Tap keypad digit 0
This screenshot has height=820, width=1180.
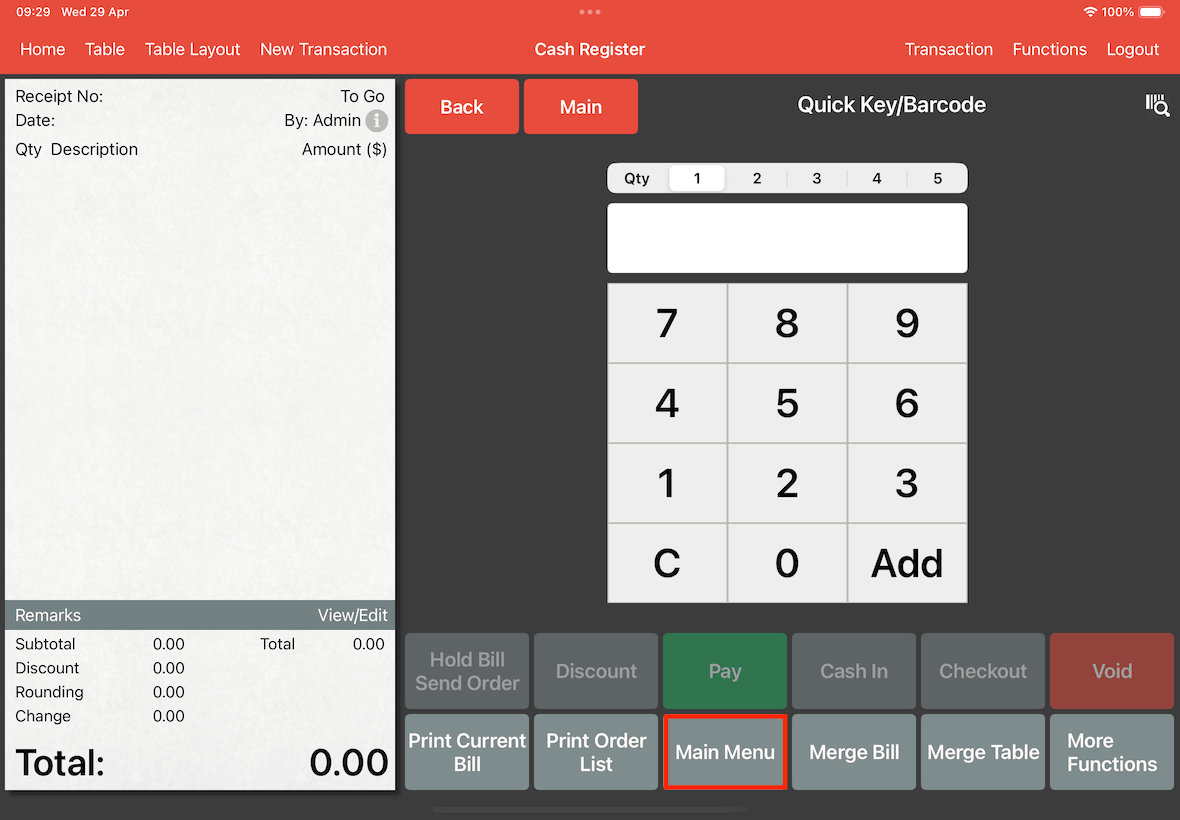click(787, 563)
